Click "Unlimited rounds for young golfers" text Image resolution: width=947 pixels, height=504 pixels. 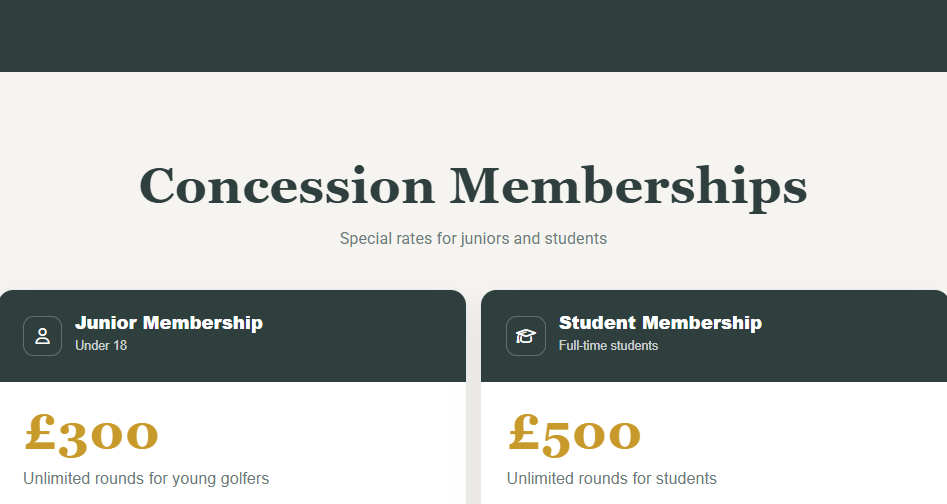point(146,478)
